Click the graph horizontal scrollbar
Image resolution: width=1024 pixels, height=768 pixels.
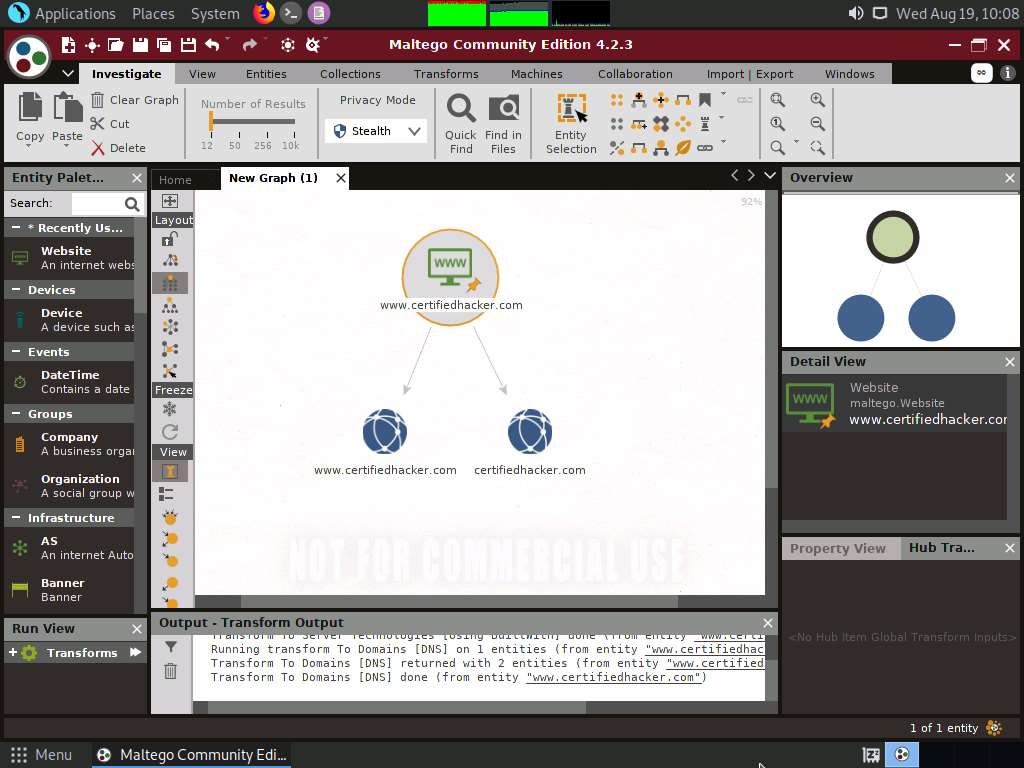point(459,601)
